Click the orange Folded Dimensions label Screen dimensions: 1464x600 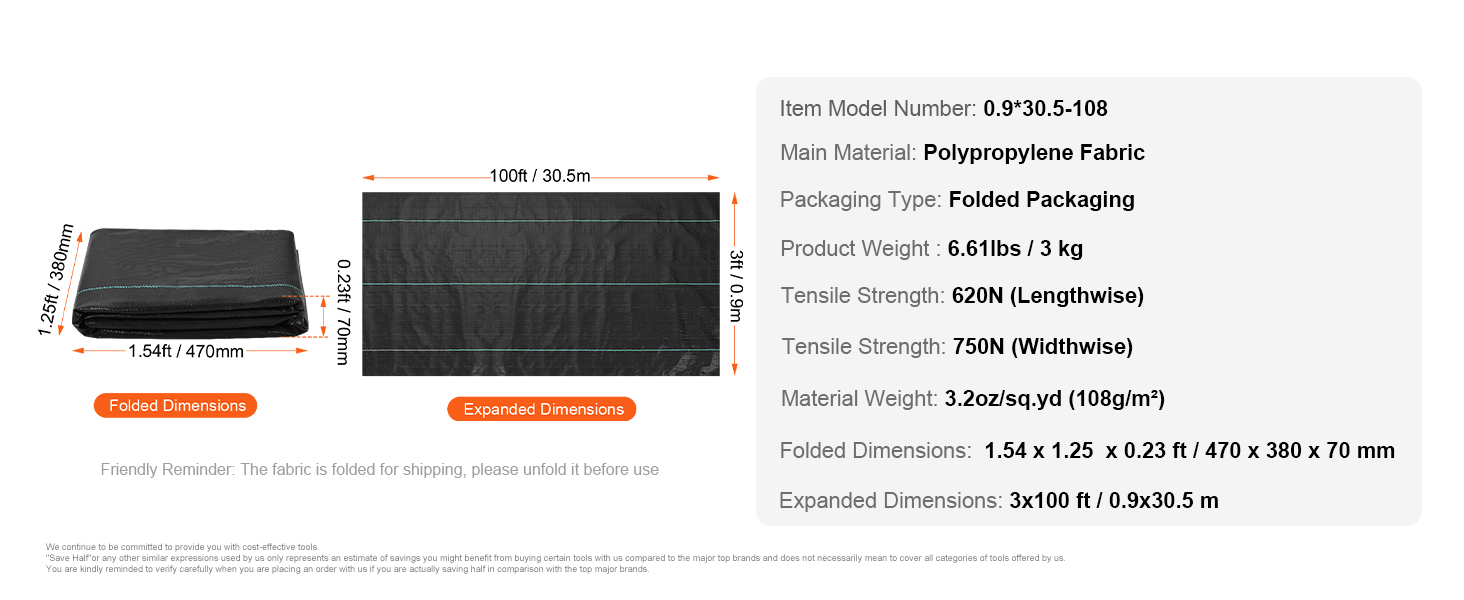pyautogui.click(x=176, y=405)
